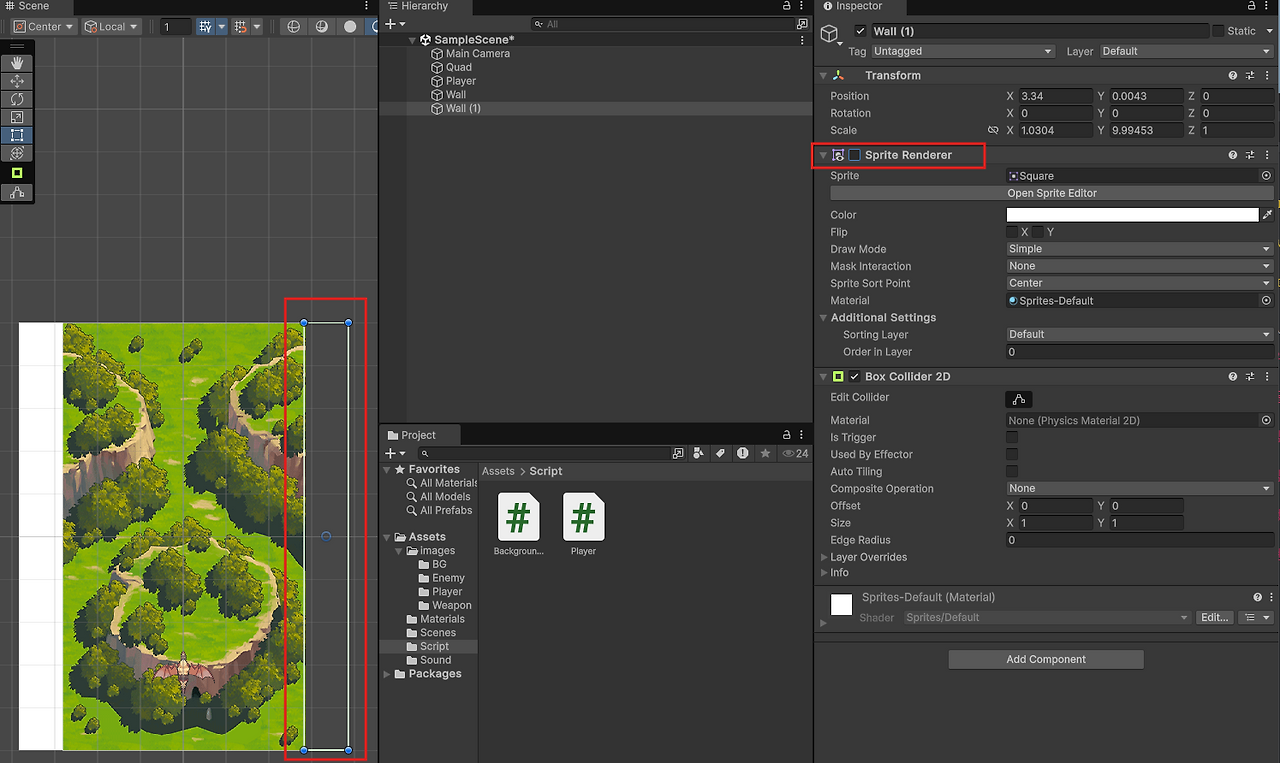Viewport: 1280px width, 763px height.
Task: Click the Open Sprite Editor button
Action: tap(1052, 193)
